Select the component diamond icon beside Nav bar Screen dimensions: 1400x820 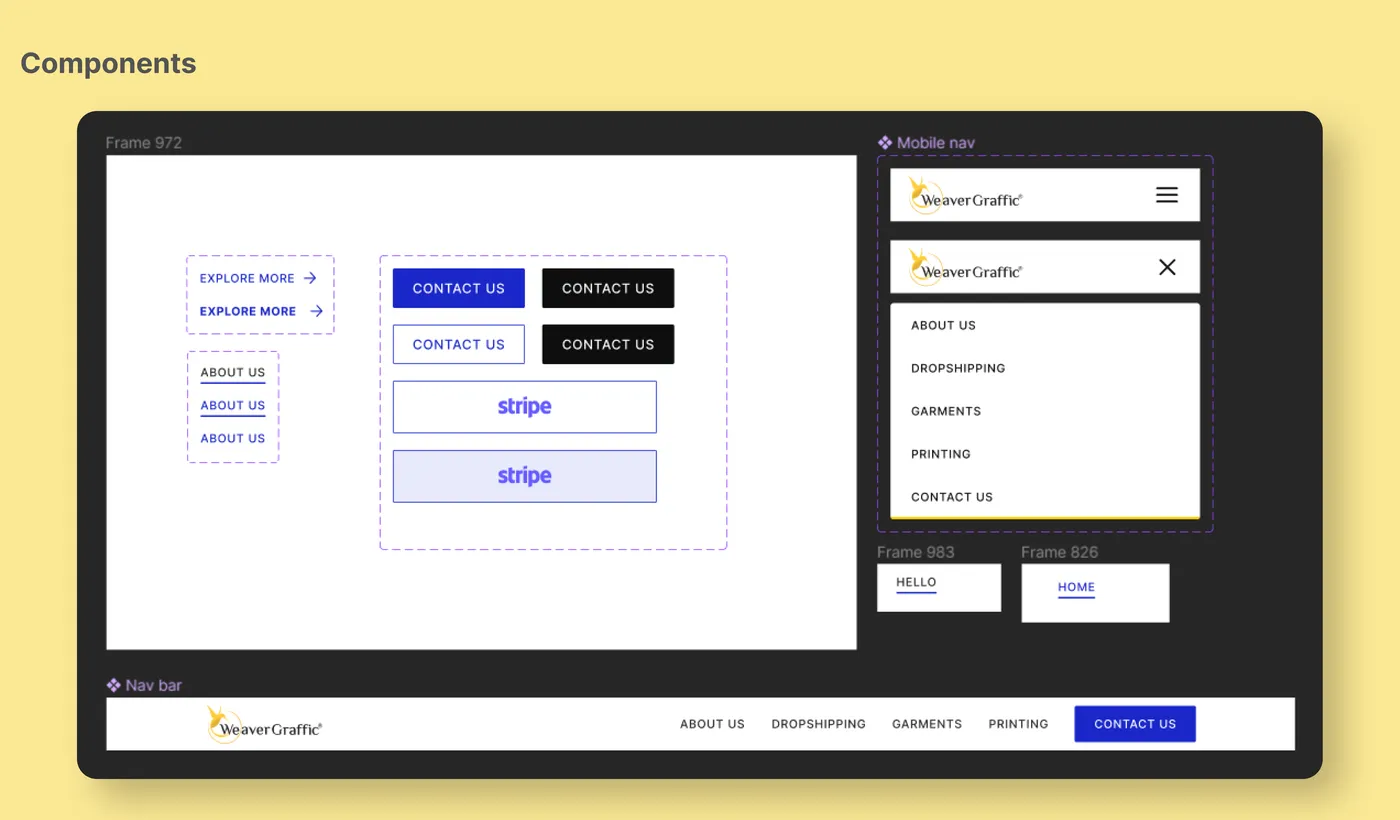click(x=113, y=685)
